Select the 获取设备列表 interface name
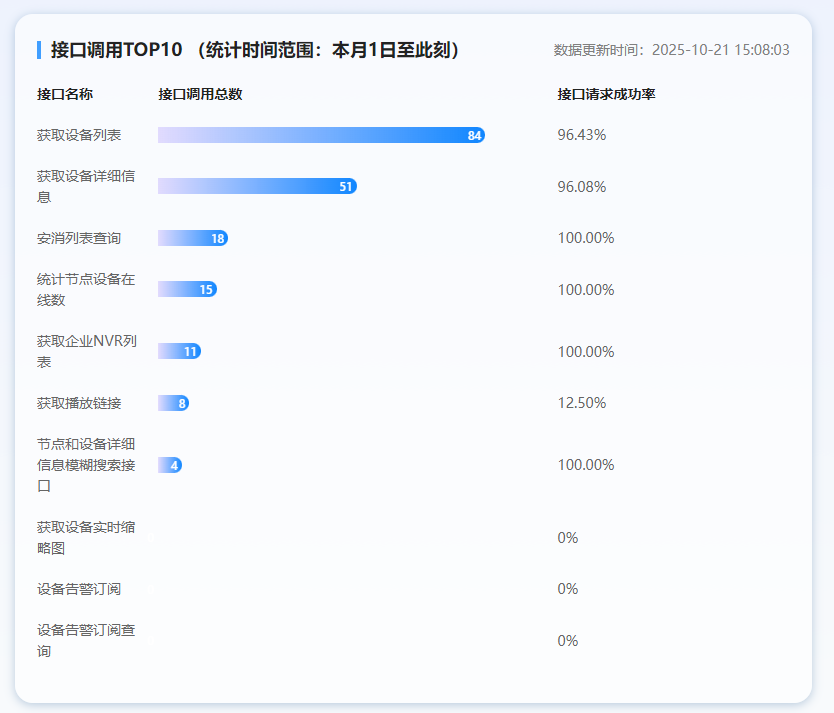 coord(79,135)
